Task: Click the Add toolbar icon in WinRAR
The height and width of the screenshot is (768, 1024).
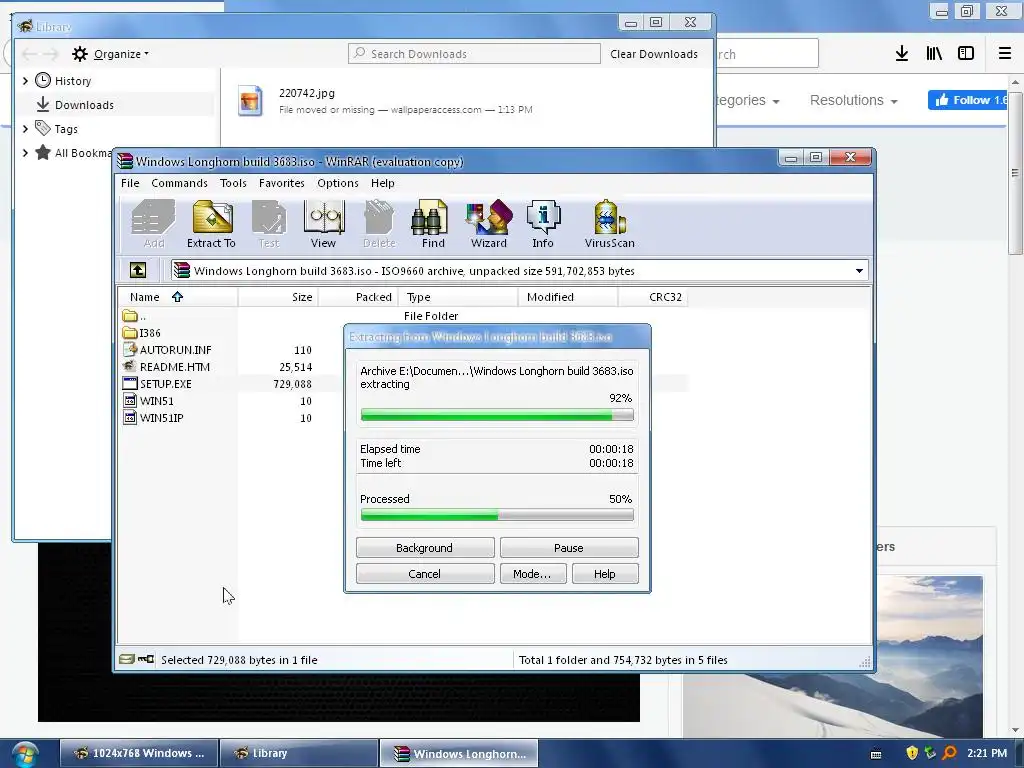Action: point(153,224)
